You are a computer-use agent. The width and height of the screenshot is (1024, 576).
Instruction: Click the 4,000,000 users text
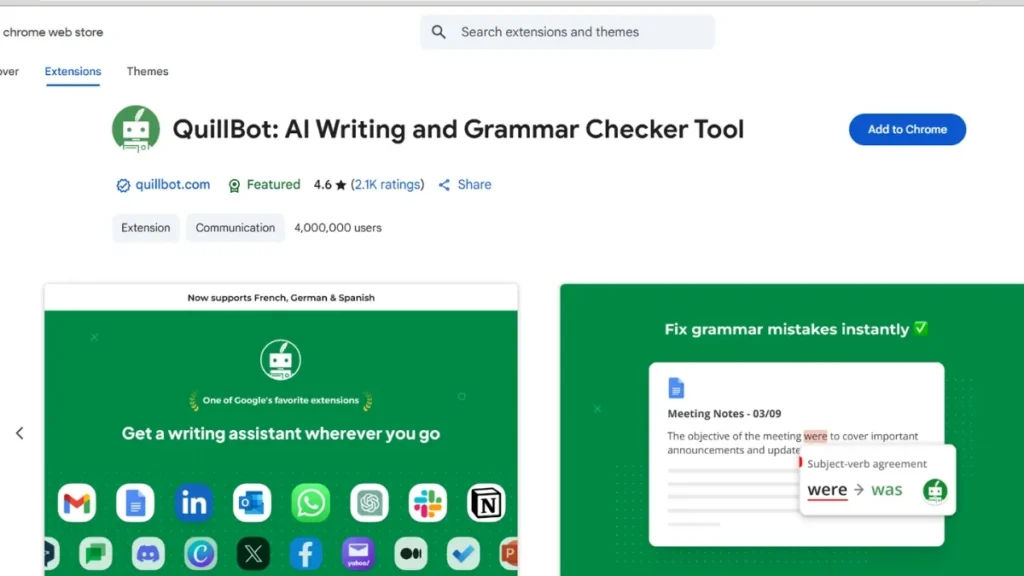(338, 228)
